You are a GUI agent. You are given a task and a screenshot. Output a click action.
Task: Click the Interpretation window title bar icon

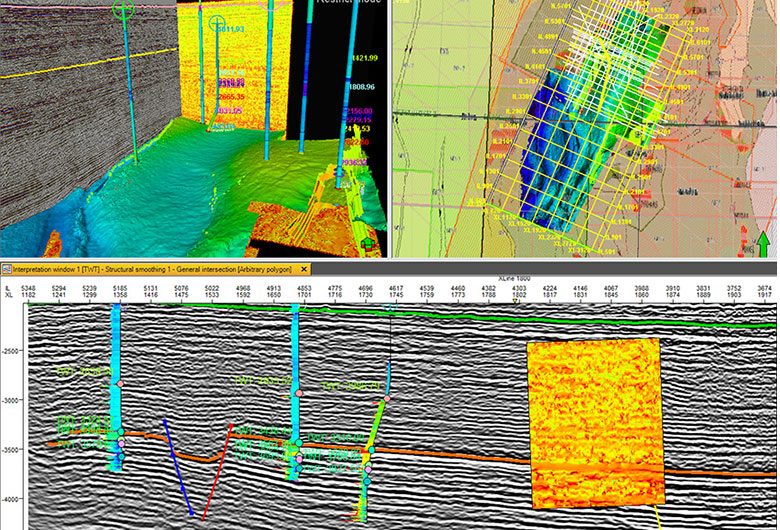tap(7, 270)
